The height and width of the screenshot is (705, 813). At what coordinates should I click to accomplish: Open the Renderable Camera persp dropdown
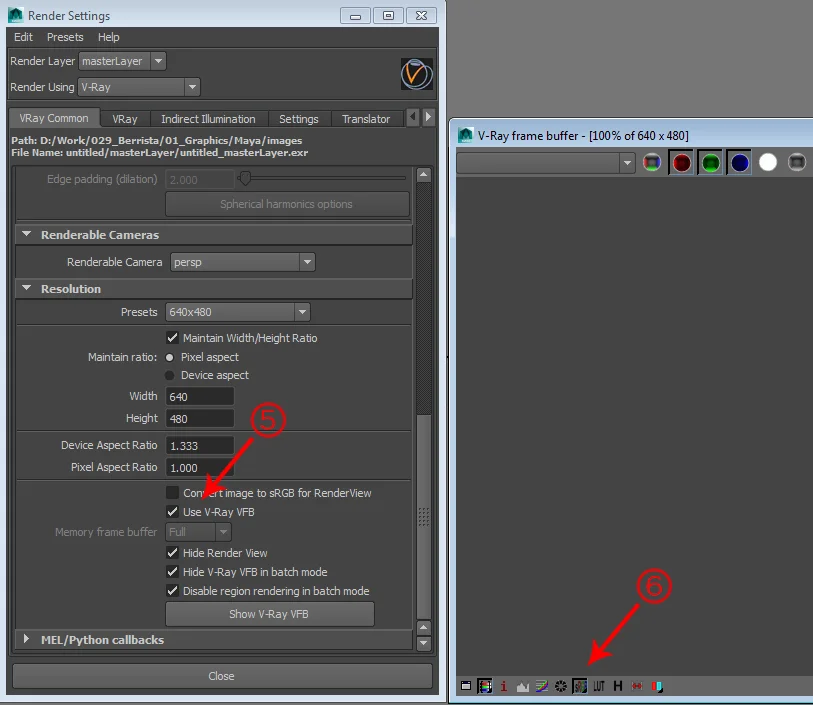pyautogui.click(x=243, y=262)
